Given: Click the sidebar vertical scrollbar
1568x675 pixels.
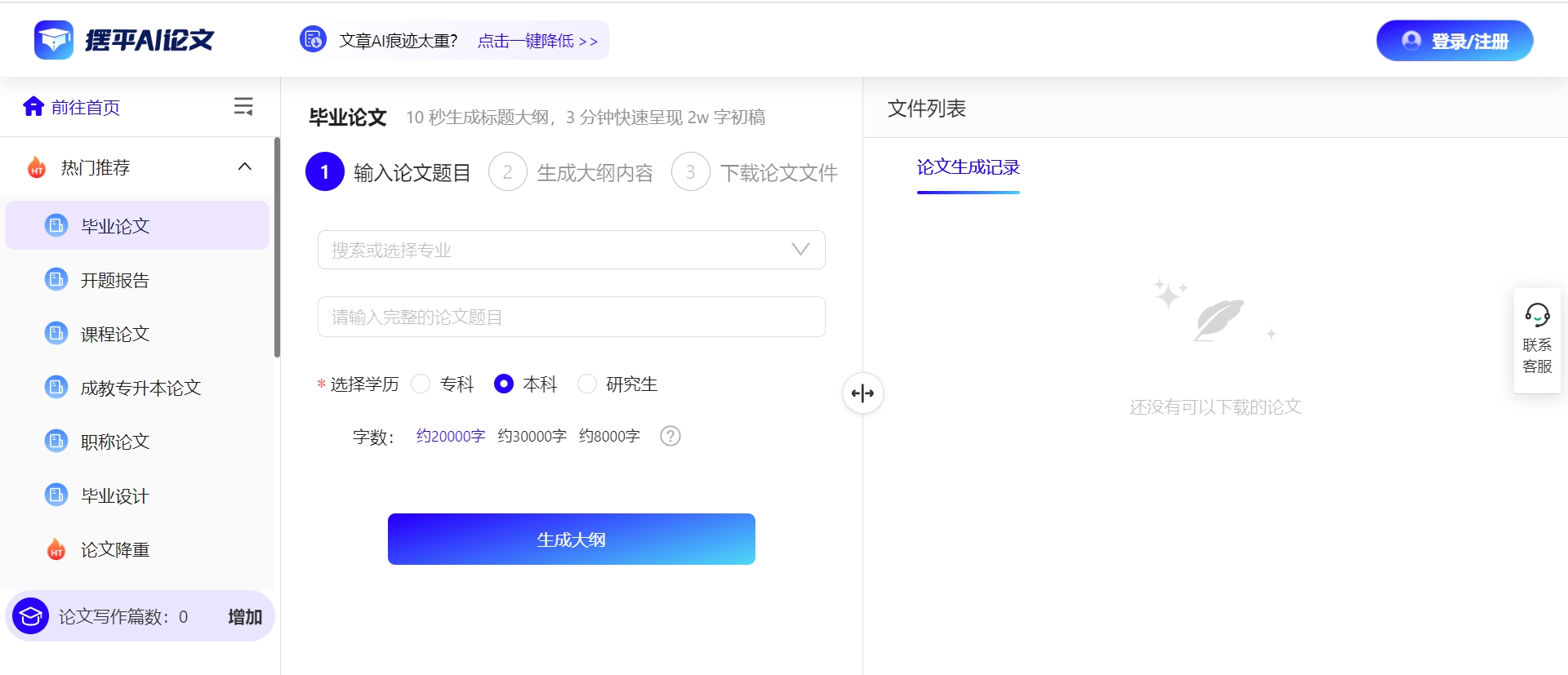Looking at the screenshot, I should 277,247.
